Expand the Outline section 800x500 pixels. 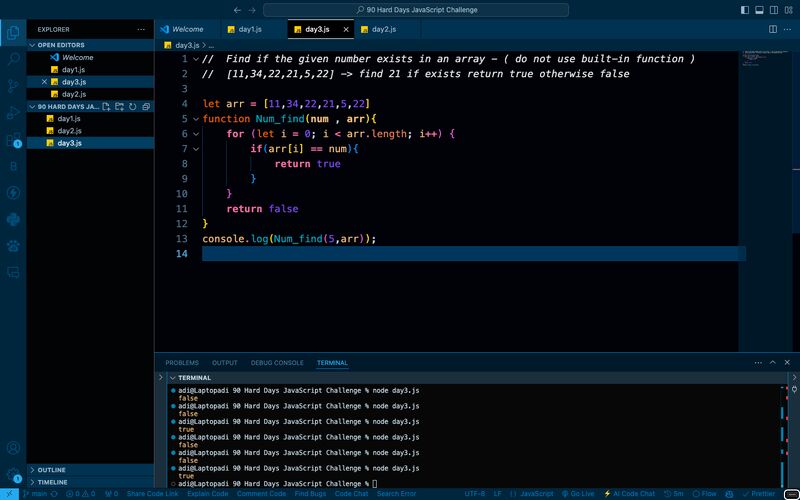click(x=52, y=469)
